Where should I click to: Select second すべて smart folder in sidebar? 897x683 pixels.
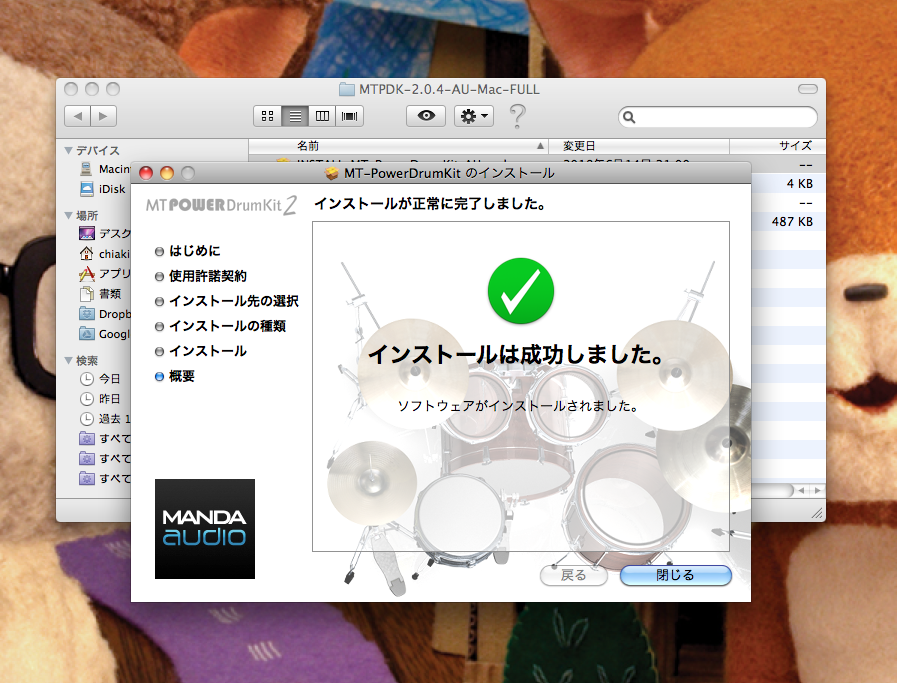point(105,458)
